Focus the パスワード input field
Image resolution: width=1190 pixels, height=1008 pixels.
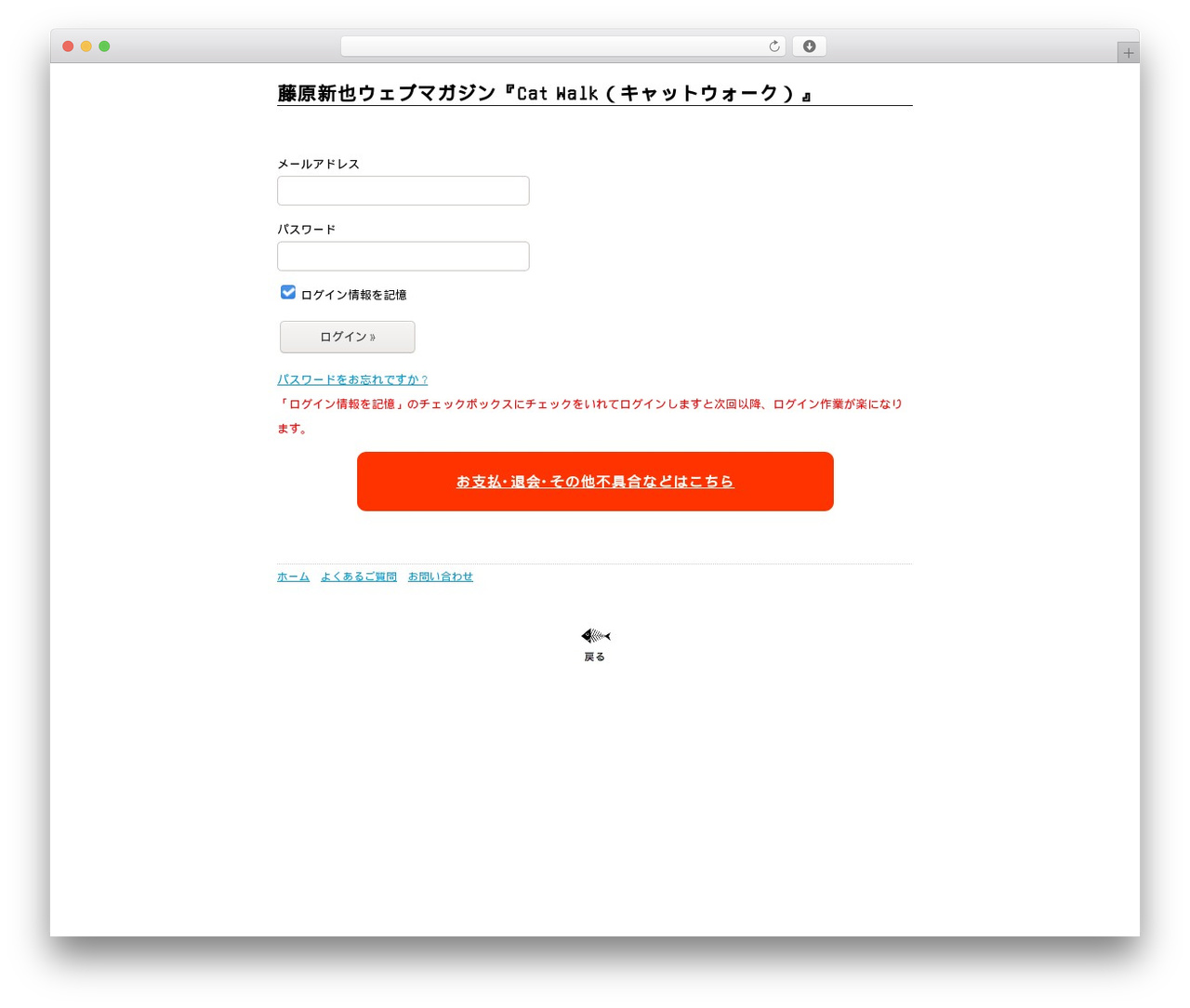(x=403, y=257)
